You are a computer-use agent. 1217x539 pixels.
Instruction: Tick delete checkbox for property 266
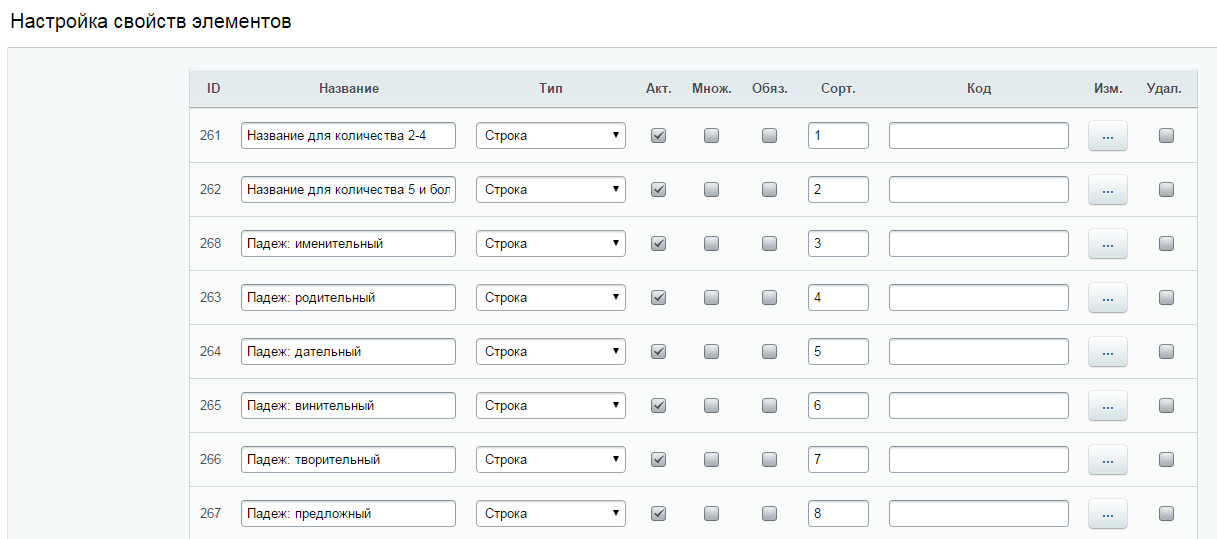pos(1166,459)
